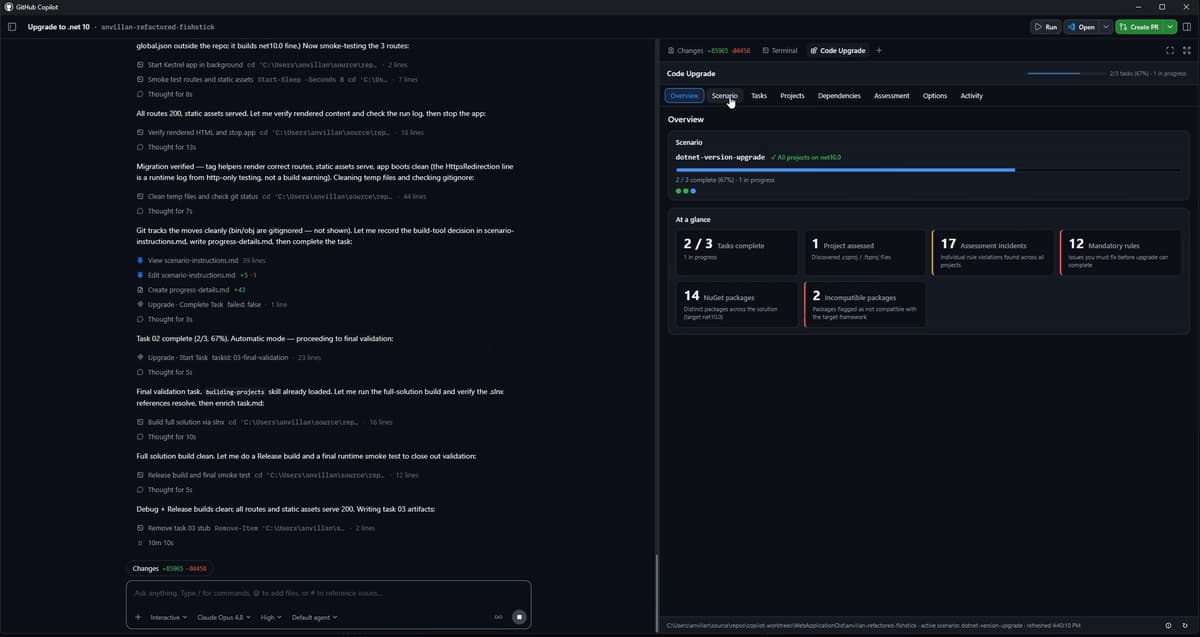The height and width of the screenshot is (637, 1200).
Task: Focus the Ask anything chat input
Action: (328, 593)
